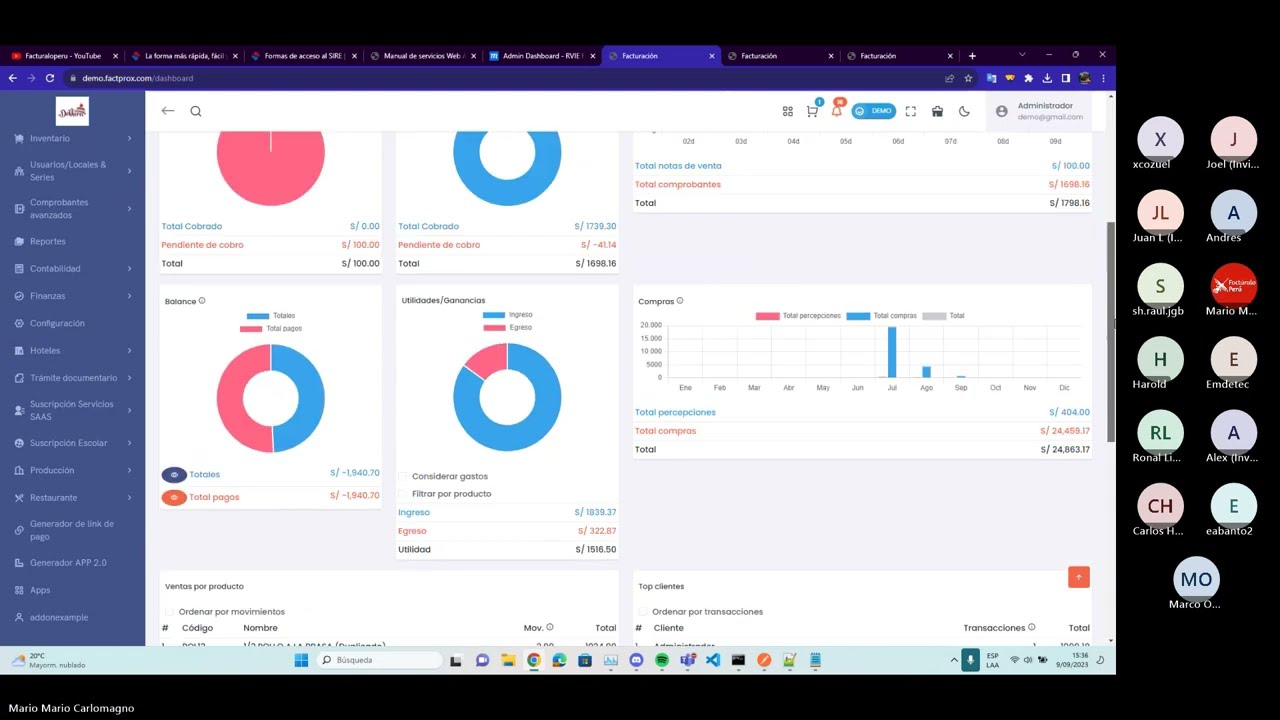
Task: Open Discord from the Windows taskbar
Action: point(636,660)
